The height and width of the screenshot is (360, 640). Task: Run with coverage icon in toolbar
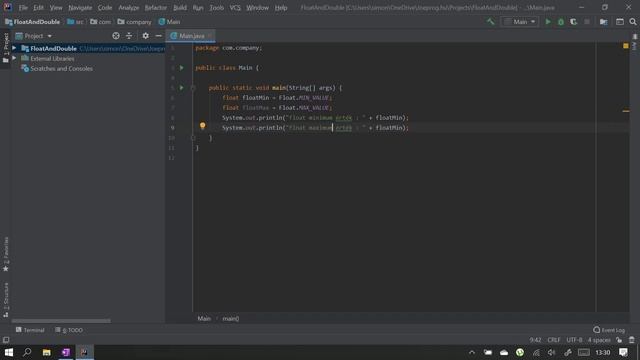pos(573,22)
